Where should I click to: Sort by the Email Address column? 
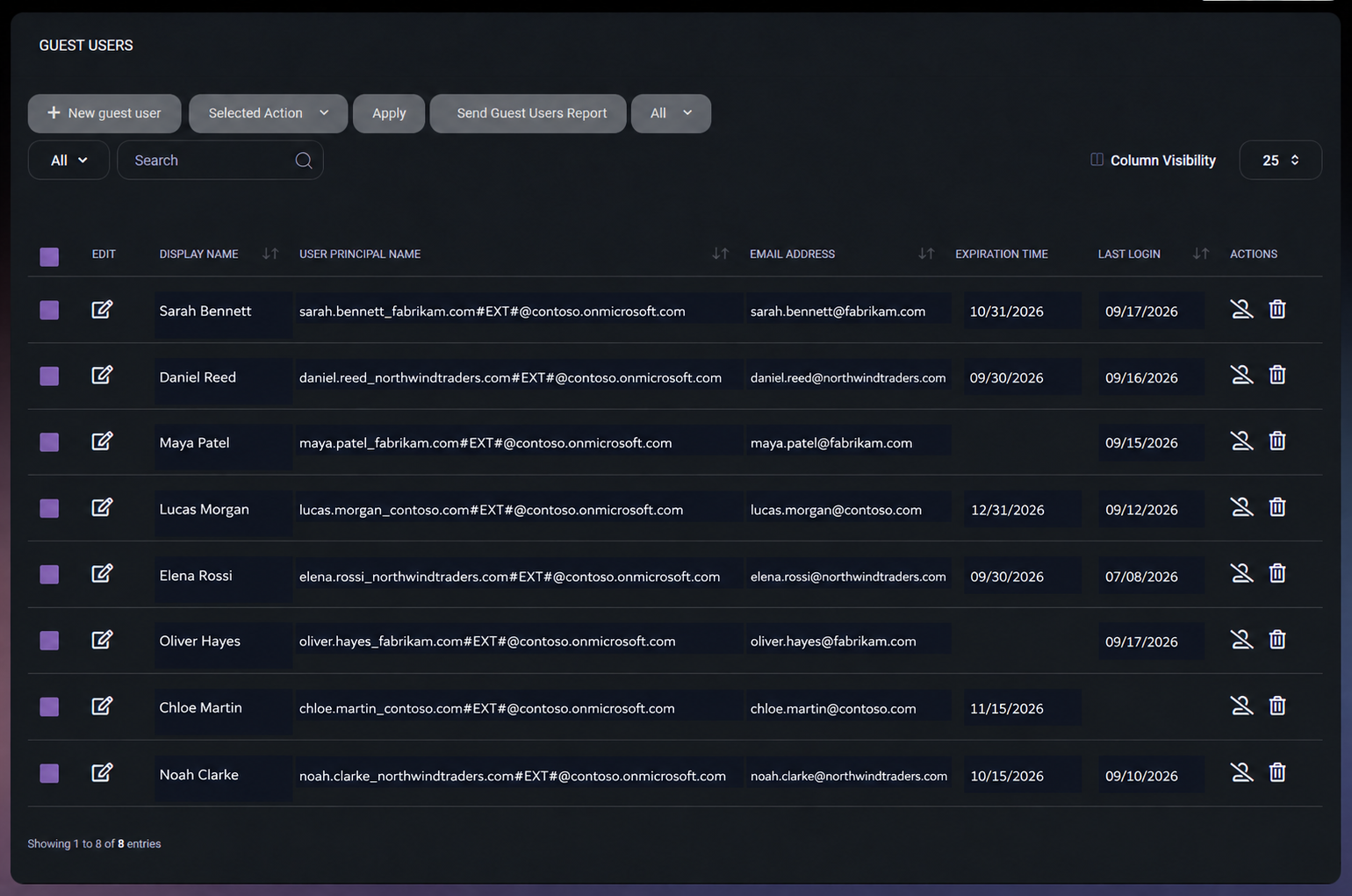click(925, 254)
